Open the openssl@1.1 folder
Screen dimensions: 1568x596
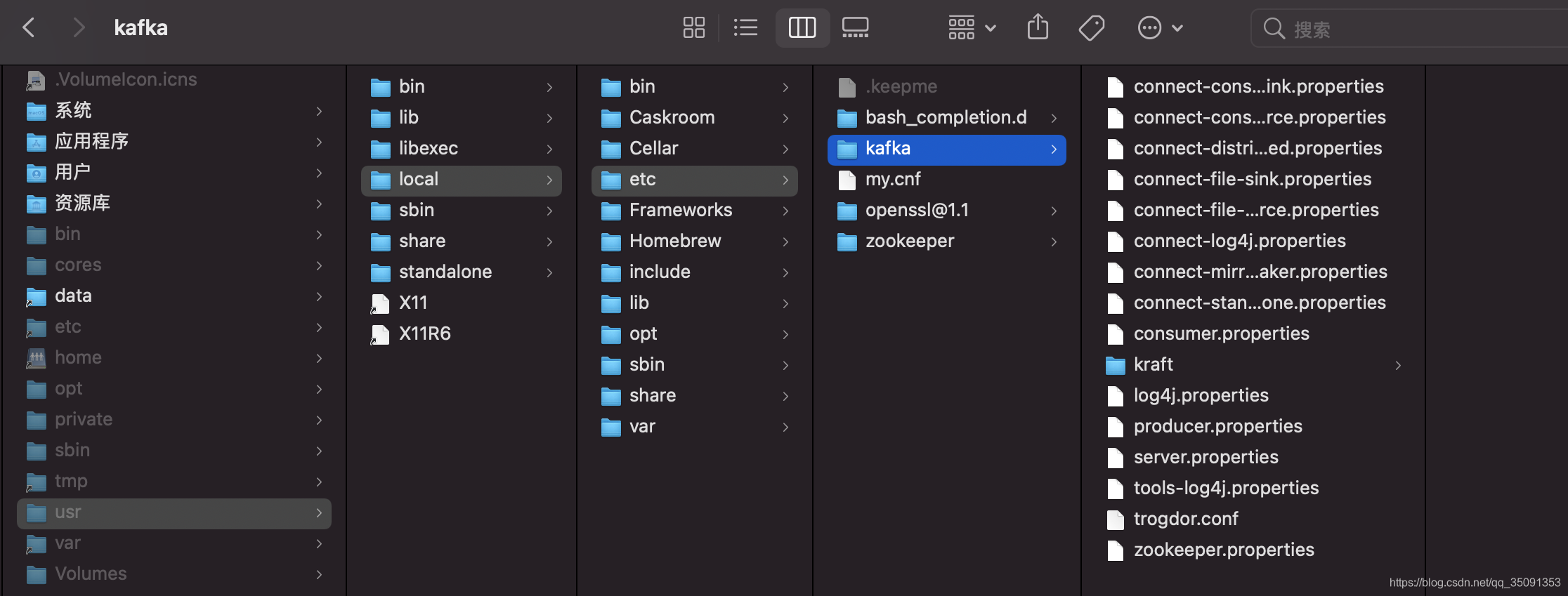coord(947,211)
